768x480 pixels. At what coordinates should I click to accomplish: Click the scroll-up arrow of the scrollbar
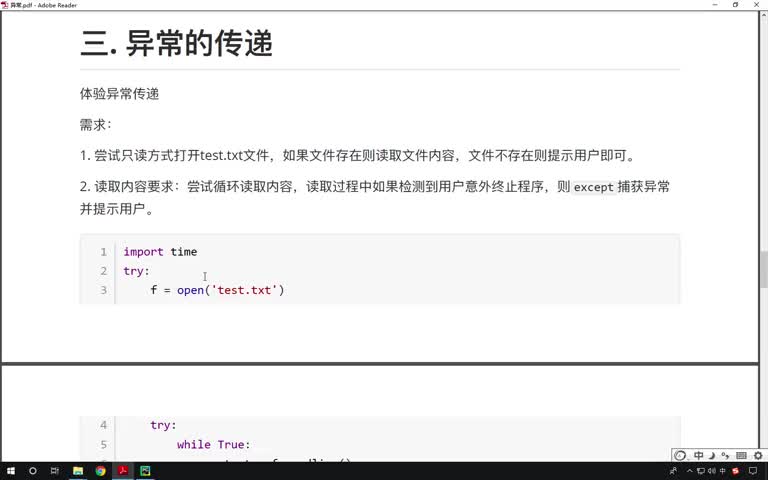[764, 15]
